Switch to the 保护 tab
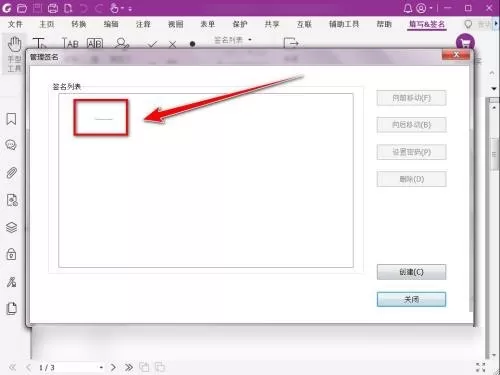500x375 pixels. tap(240, 24)
